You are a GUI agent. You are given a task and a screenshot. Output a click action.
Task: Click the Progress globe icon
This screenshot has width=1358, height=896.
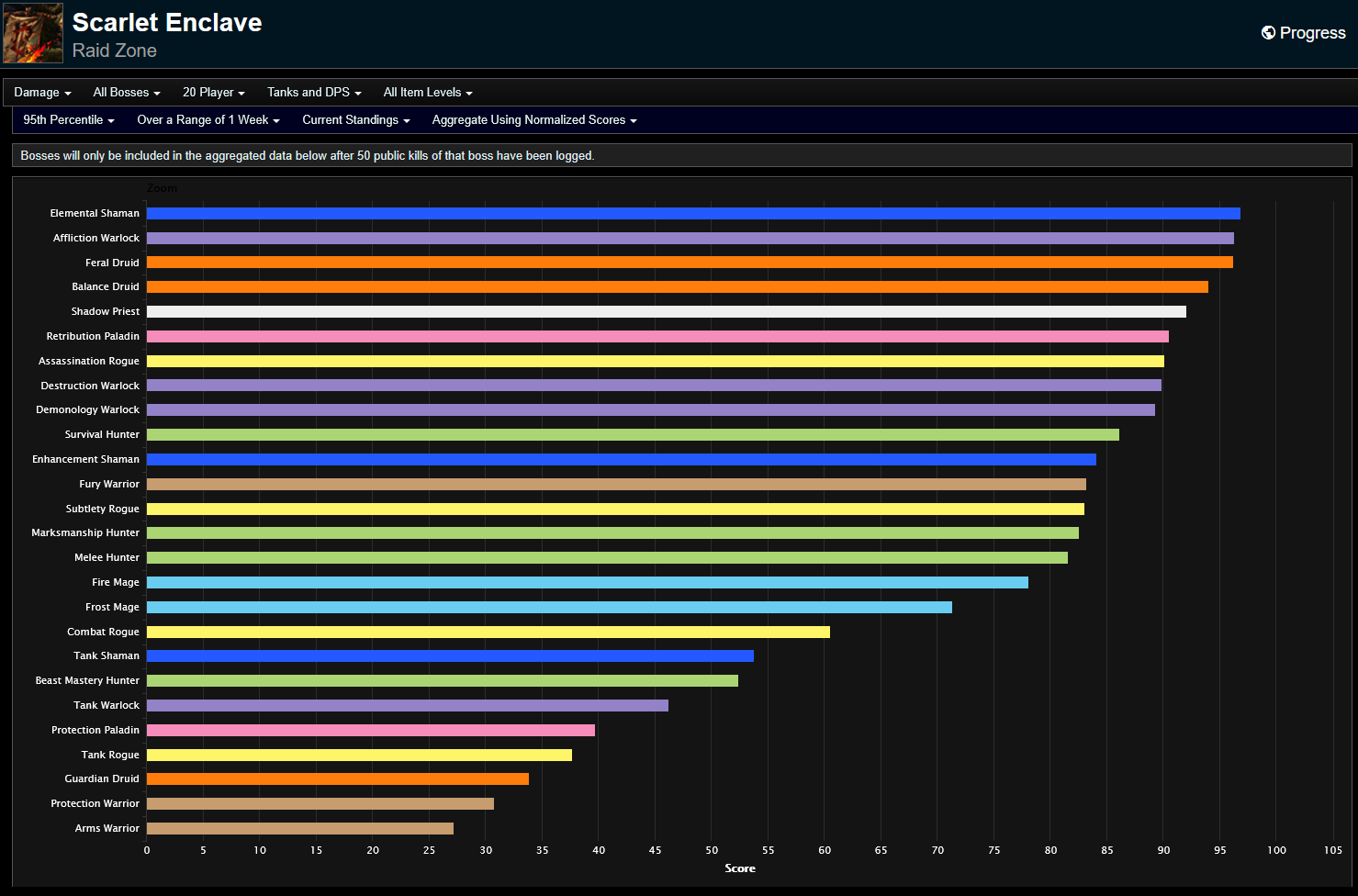coord(1268,32)
